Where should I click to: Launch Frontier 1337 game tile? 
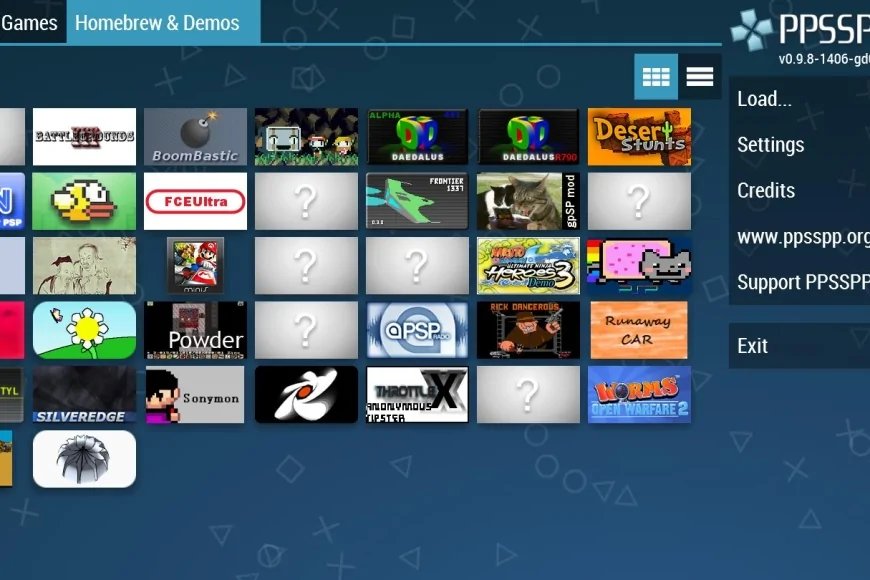coord(417,201)
